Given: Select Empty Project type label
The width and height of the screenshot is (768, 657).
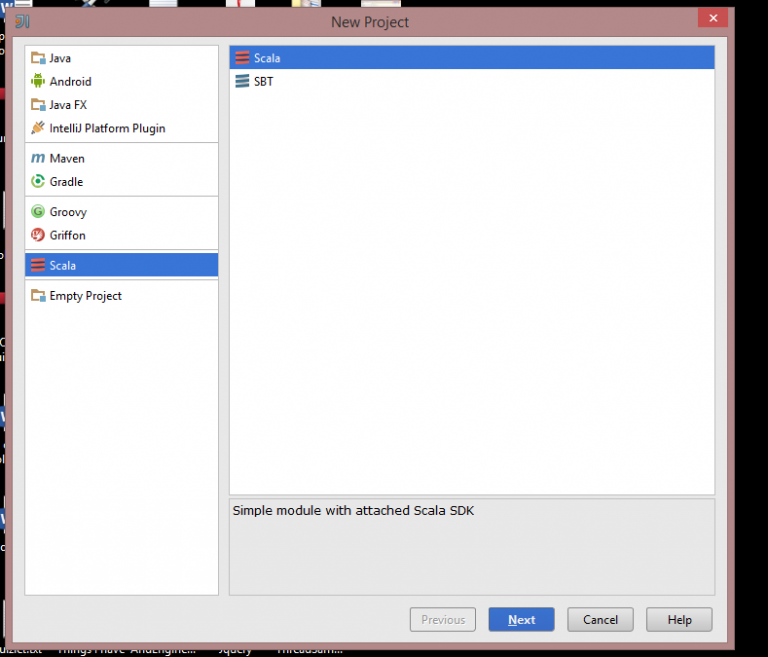Looking at the screenshot, I should [86, 296].
